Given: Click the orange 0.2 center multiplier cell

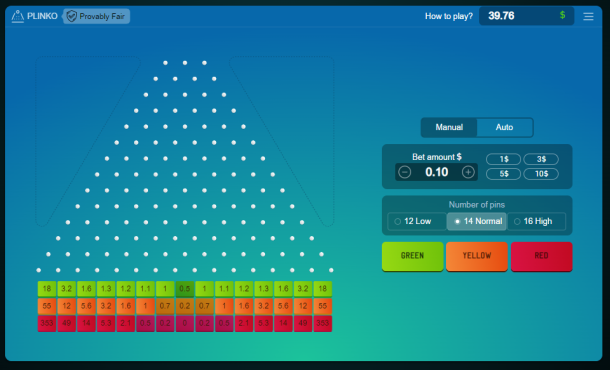Looking at the screenshot, I should pyautogui.click(x=185, y=306).
